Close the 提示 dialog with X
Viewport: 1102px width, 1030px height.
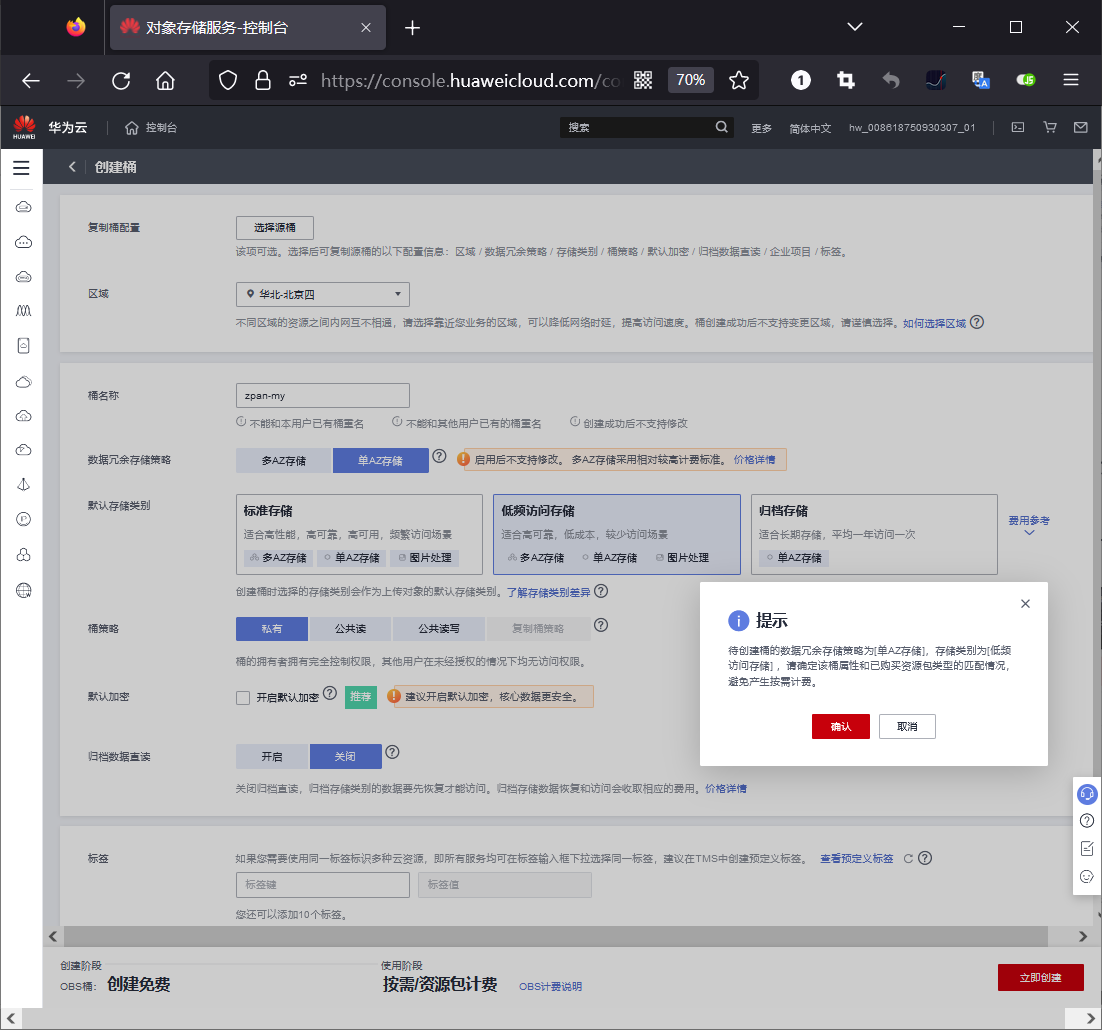point(1025,604)
